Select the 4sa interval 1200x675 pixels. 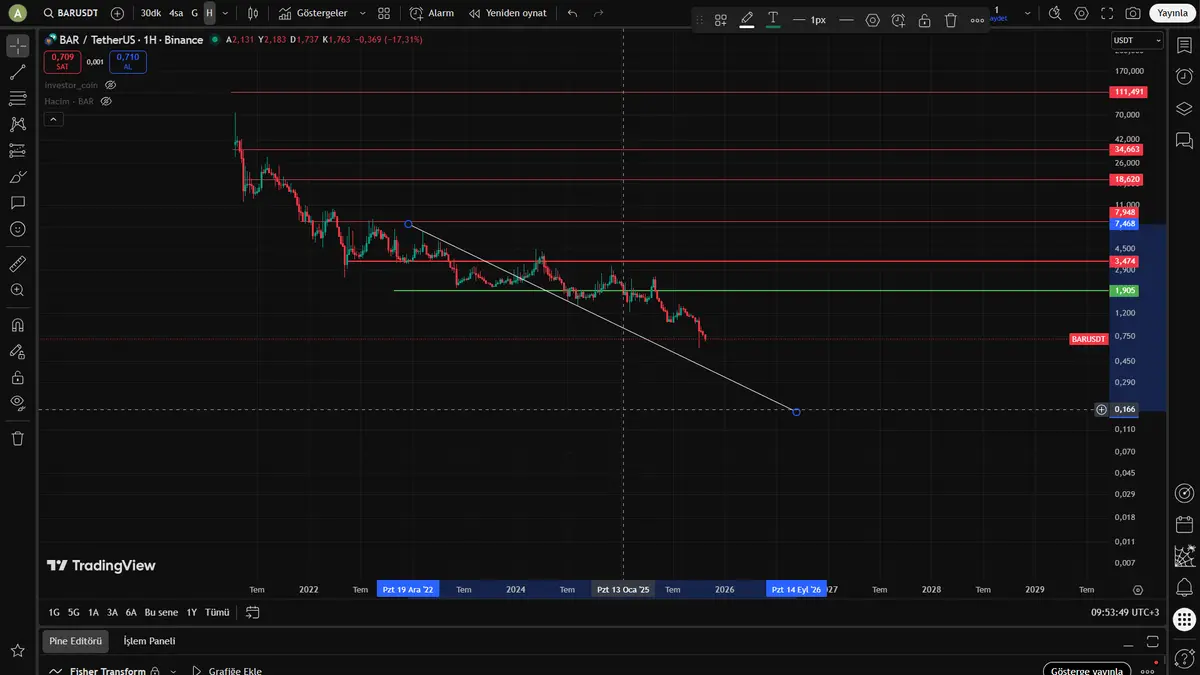(176, 14)
